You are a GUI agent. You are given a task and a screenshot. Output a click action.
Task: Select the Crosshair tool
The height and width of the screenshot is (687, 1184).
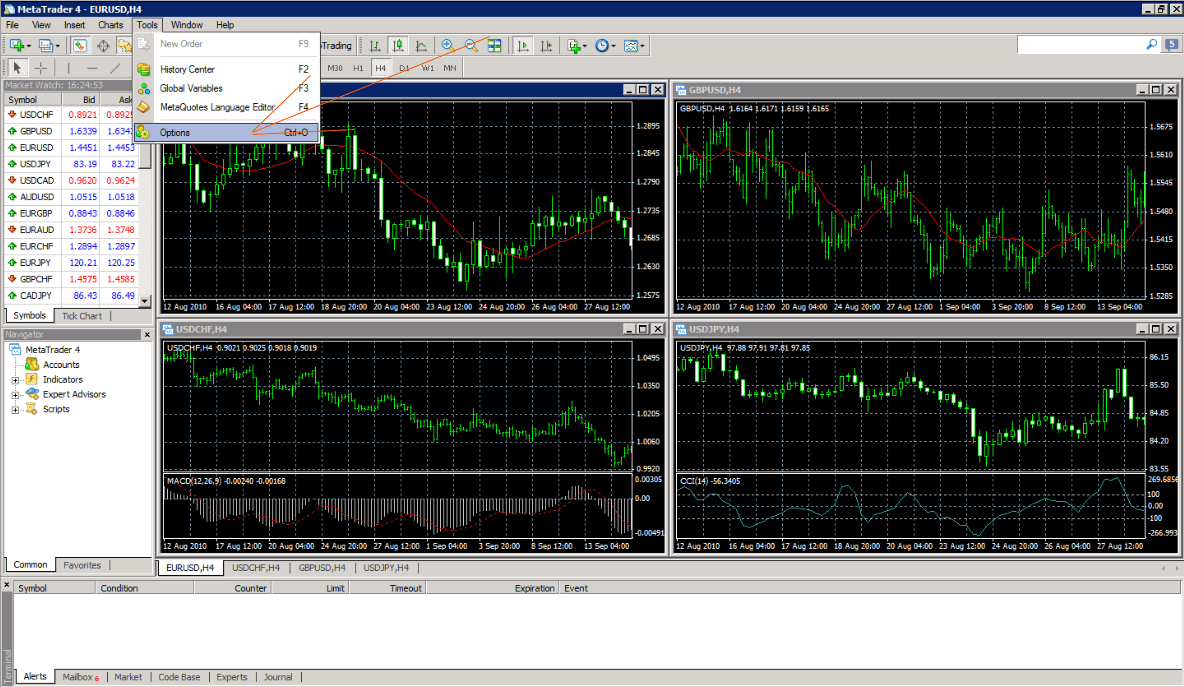pos(41,68)
